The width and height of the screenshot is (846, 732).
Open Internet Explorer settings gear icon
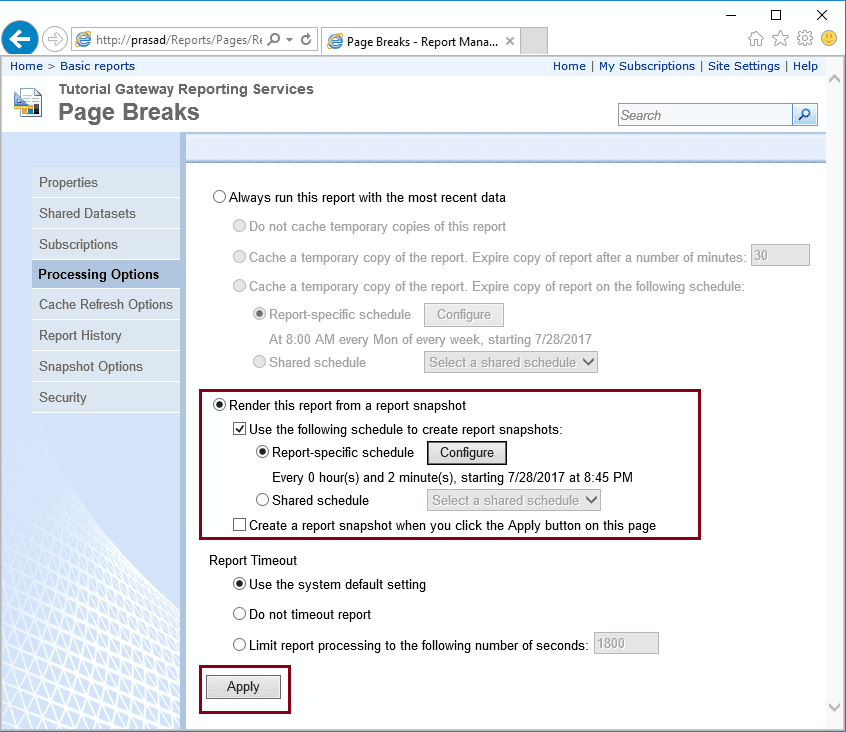803,36
